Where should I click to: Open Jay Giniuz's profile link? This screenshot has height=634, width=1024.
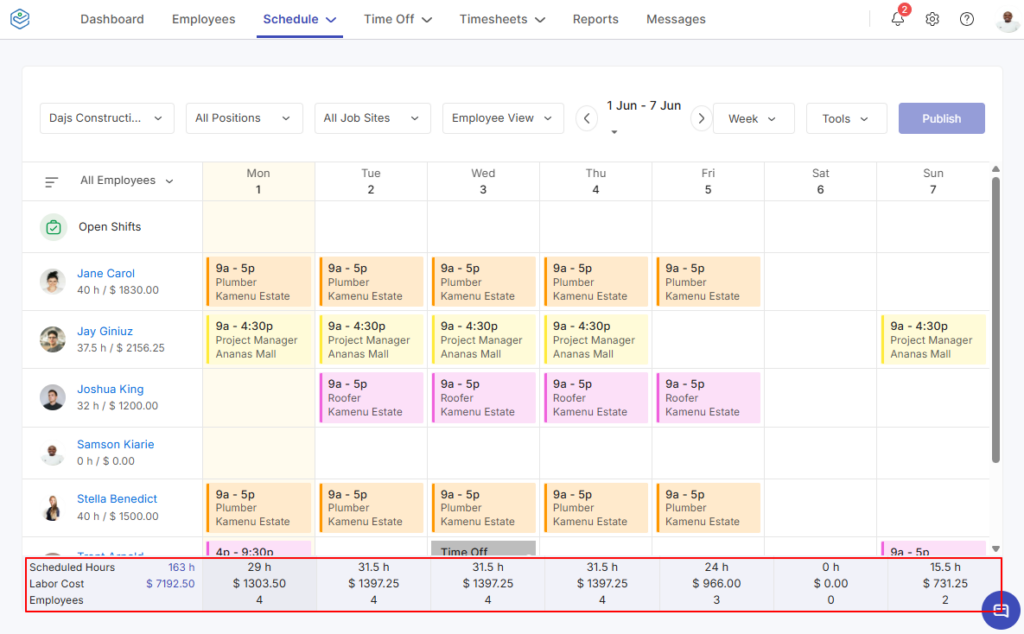click(x=104, y=331)
